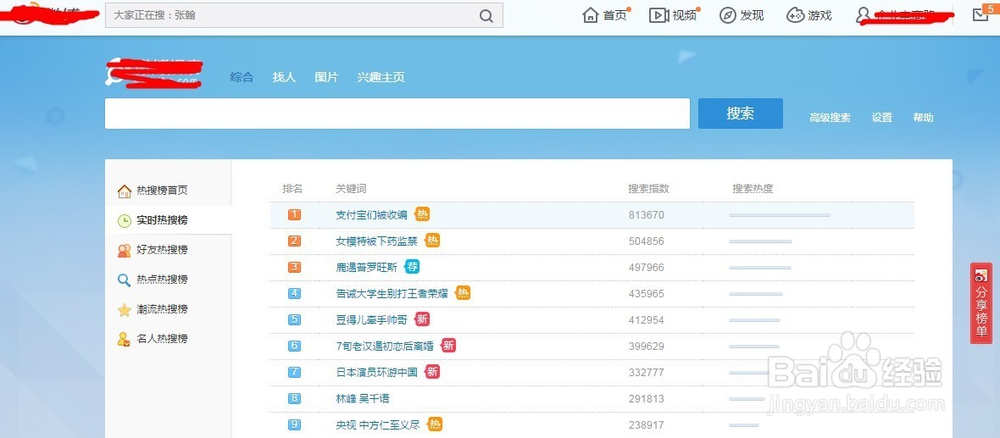The image size is (1000, 438).
Task: Click the 新 badge next to 7旬老汉遇初恋后离婚
Action: point(448,346)
